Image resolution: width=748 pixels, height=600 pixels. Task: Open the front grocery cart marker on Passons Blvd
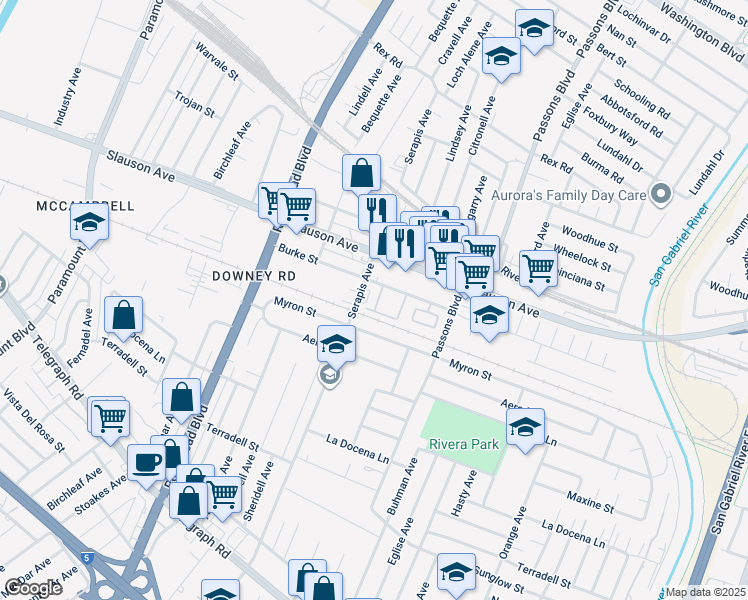(474, 276)
